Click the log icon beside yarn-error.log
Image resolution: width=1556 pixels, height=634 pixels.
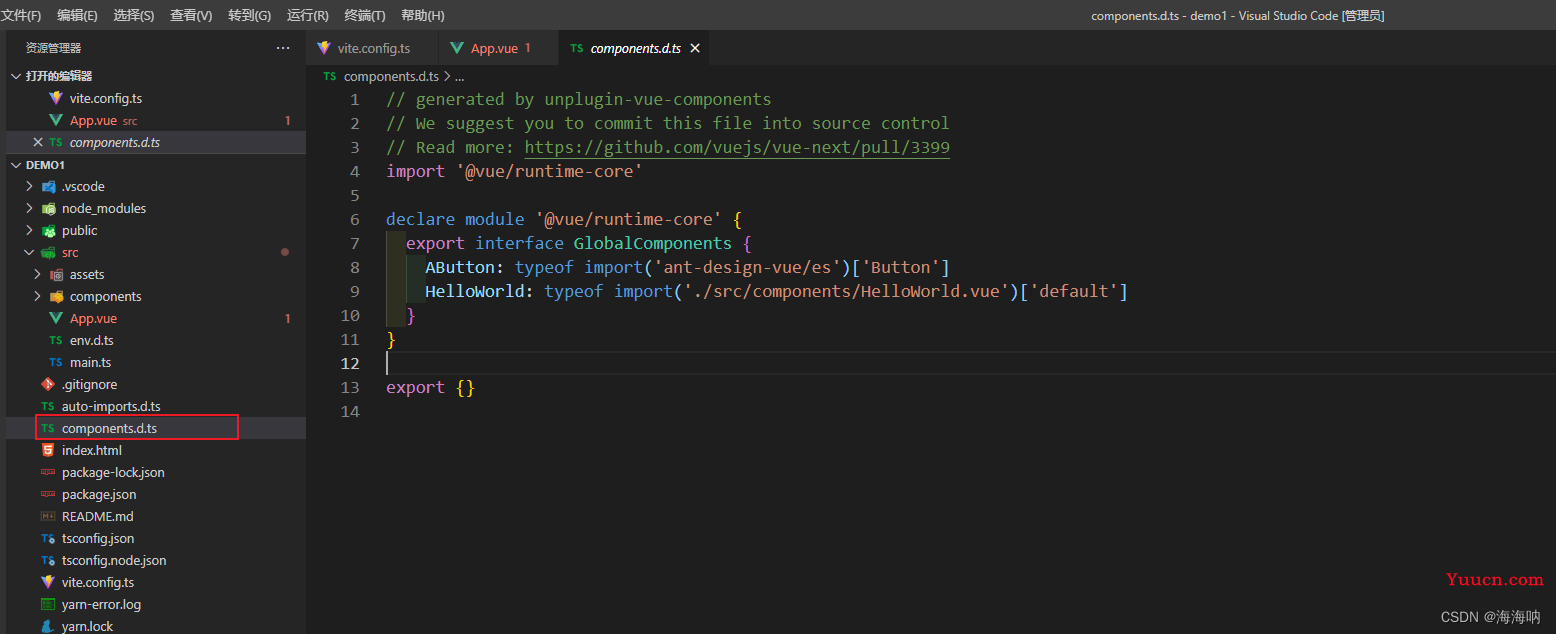[48, 604]
